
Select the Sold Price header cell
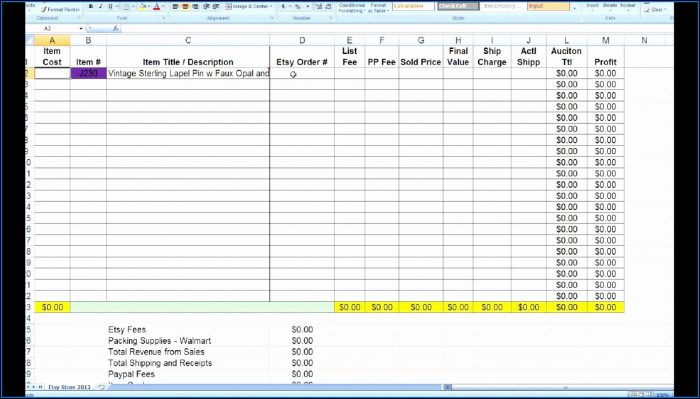click(x=421, y=57)
